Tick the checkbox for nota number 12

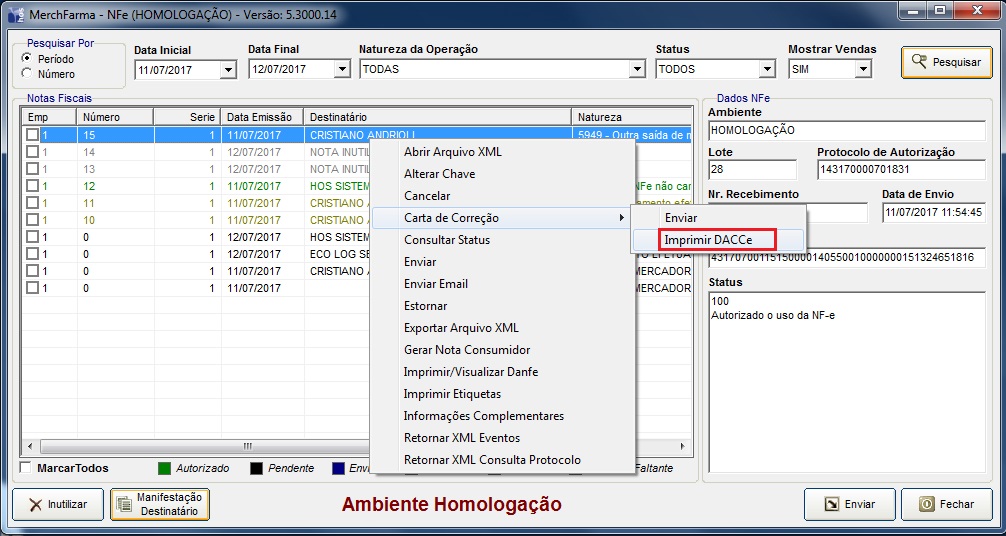tap(33, 186)
